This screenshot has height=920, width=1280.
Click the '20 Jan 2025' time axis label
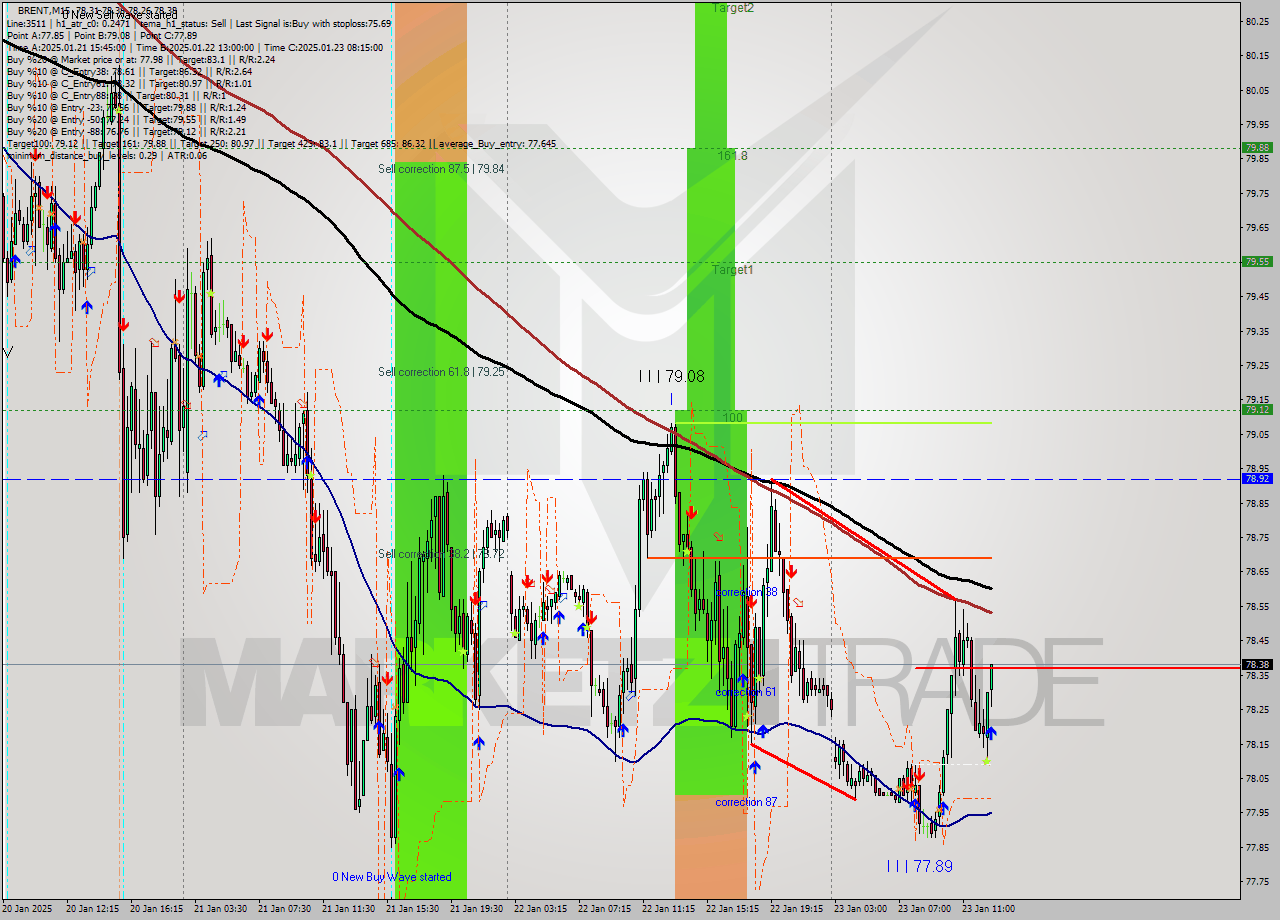coord(26,909)
